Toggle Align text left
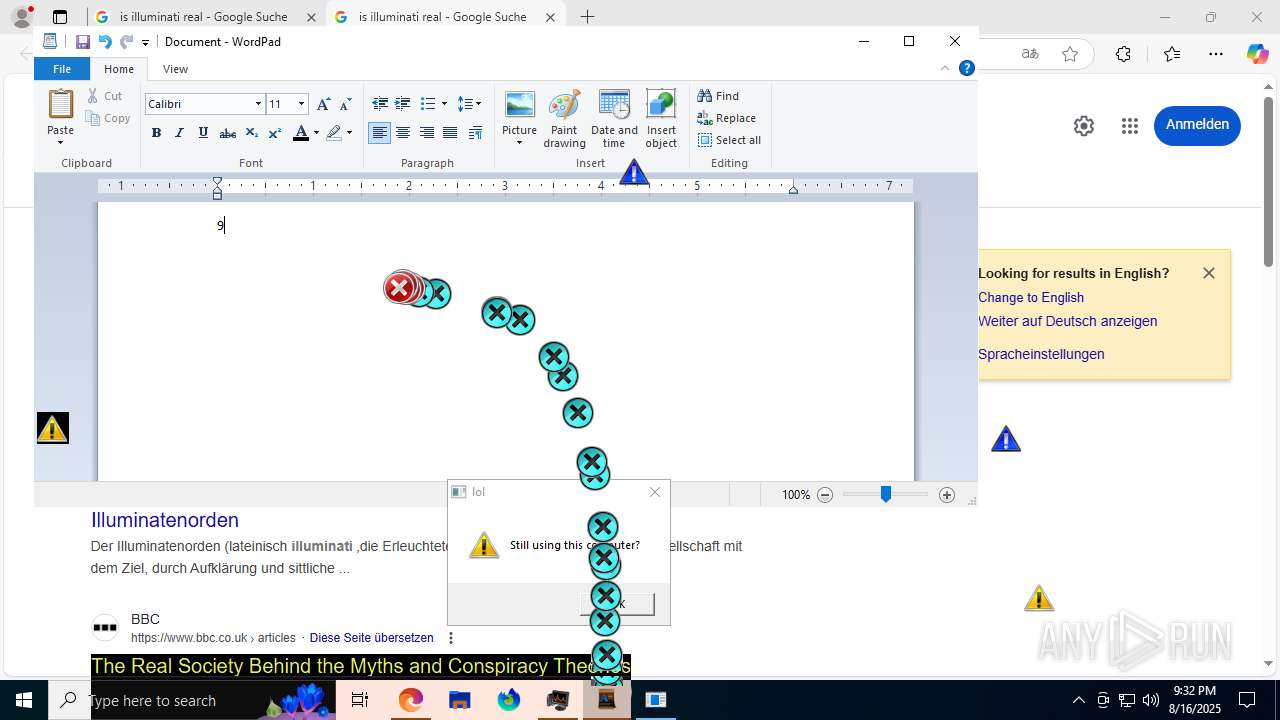 pyautogui.click(x=380, y=133)
